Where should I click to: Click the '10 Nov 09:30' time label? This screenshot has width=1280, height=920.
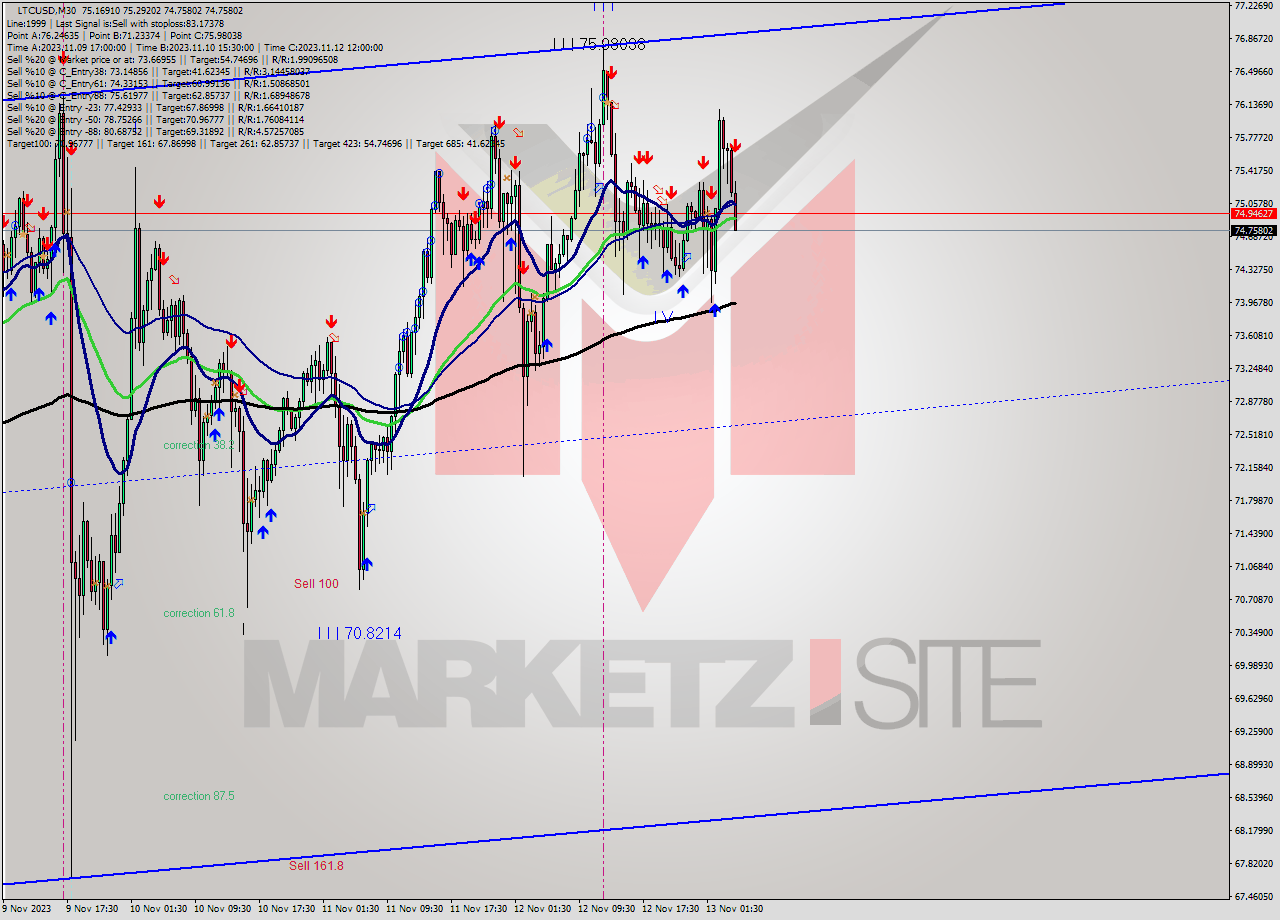coord(222,909)
